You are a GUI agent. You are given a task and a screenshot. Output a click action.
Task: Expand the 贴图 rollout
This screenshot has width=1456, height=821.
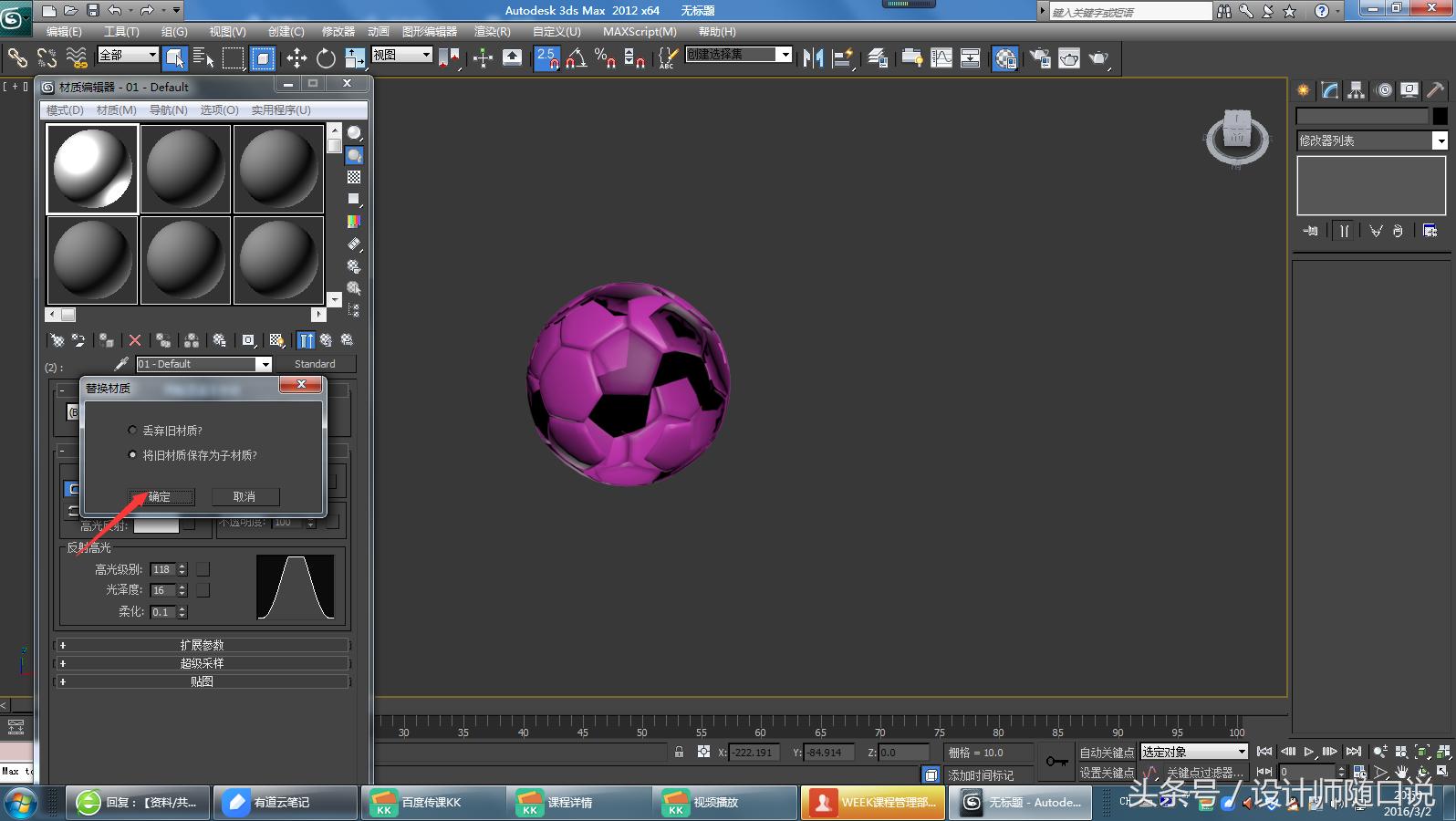click(202, 681)
